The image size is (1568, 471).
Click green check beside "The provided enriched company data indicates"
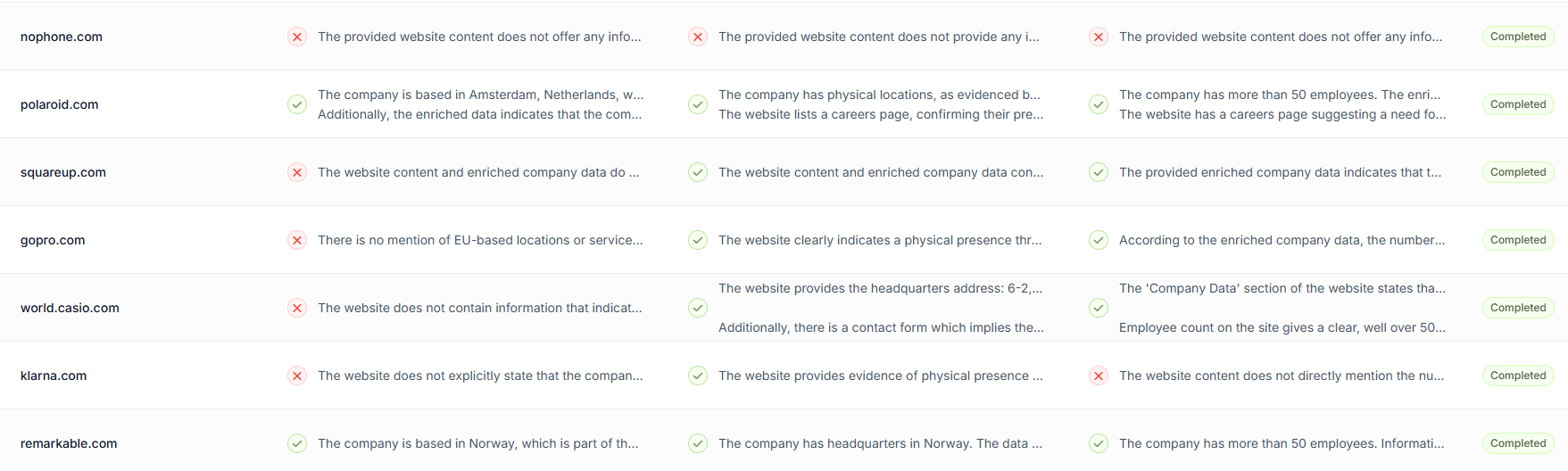pyautogui.click(x=1099, y=172)
